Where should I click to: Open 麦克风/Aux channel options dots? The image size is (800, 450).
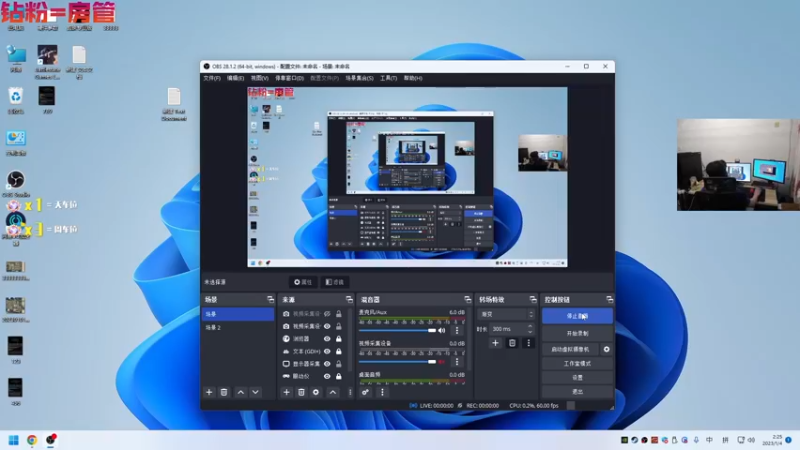457,331
